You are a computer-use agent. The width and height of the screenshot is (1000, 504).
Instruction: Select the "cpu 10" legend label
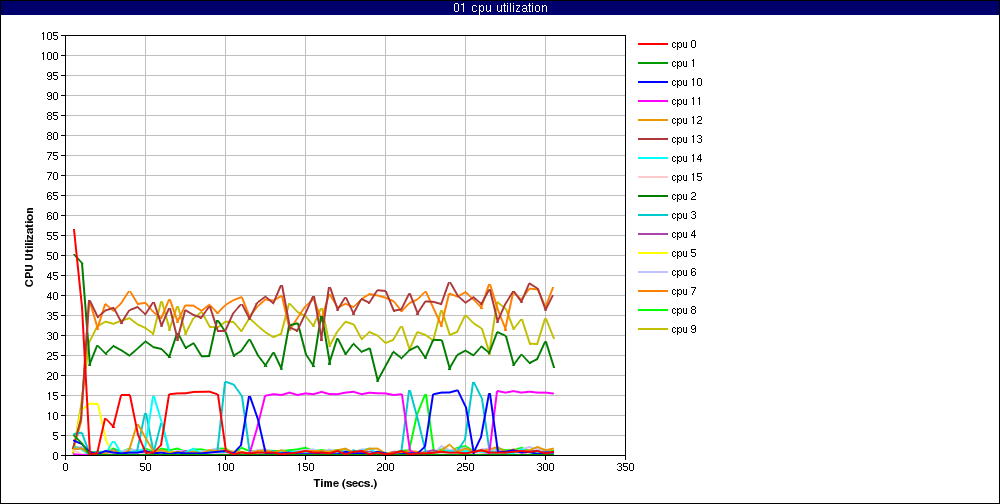pos(686,82)
